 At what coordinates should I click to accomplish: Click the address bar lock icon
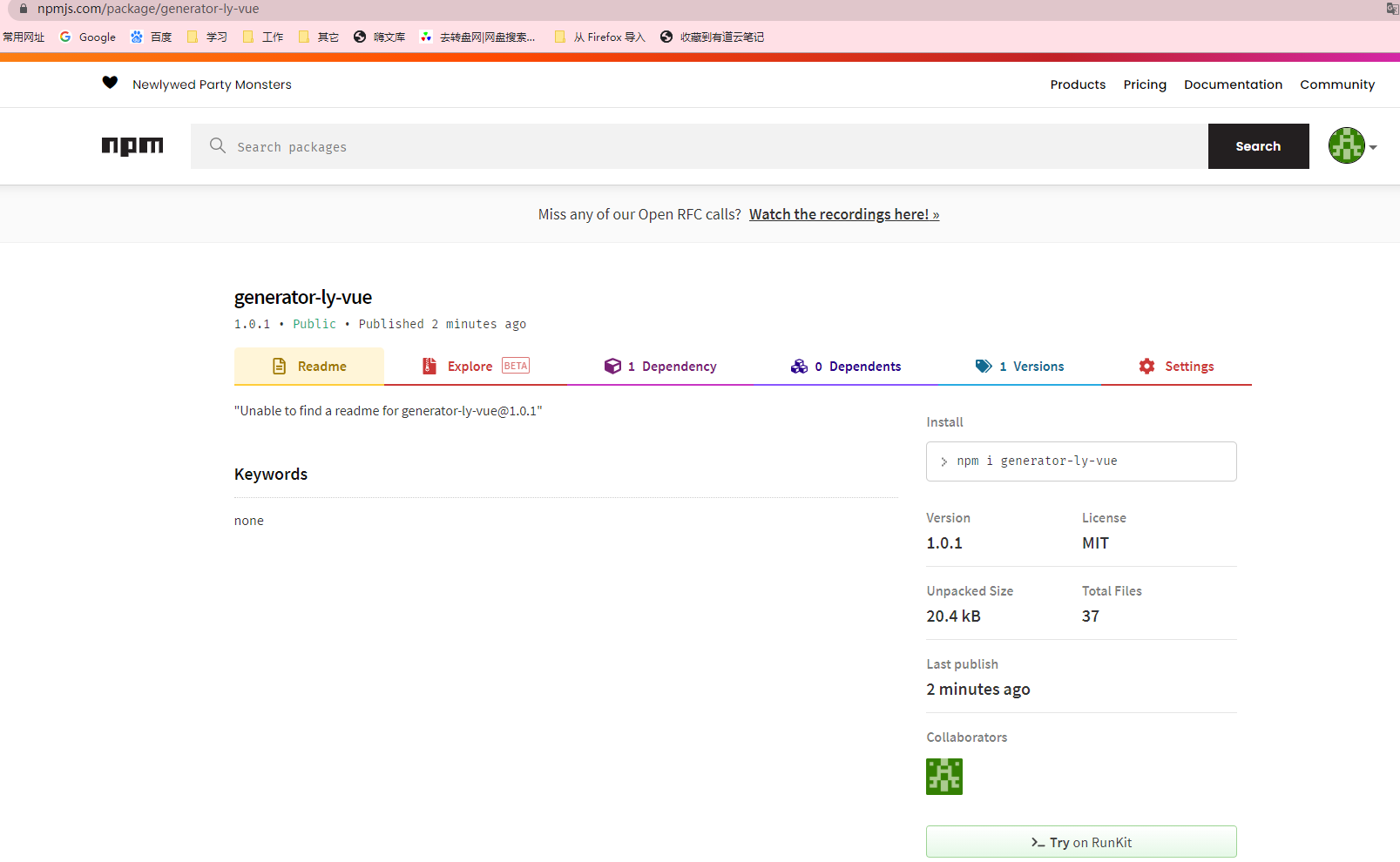[24, 9]
